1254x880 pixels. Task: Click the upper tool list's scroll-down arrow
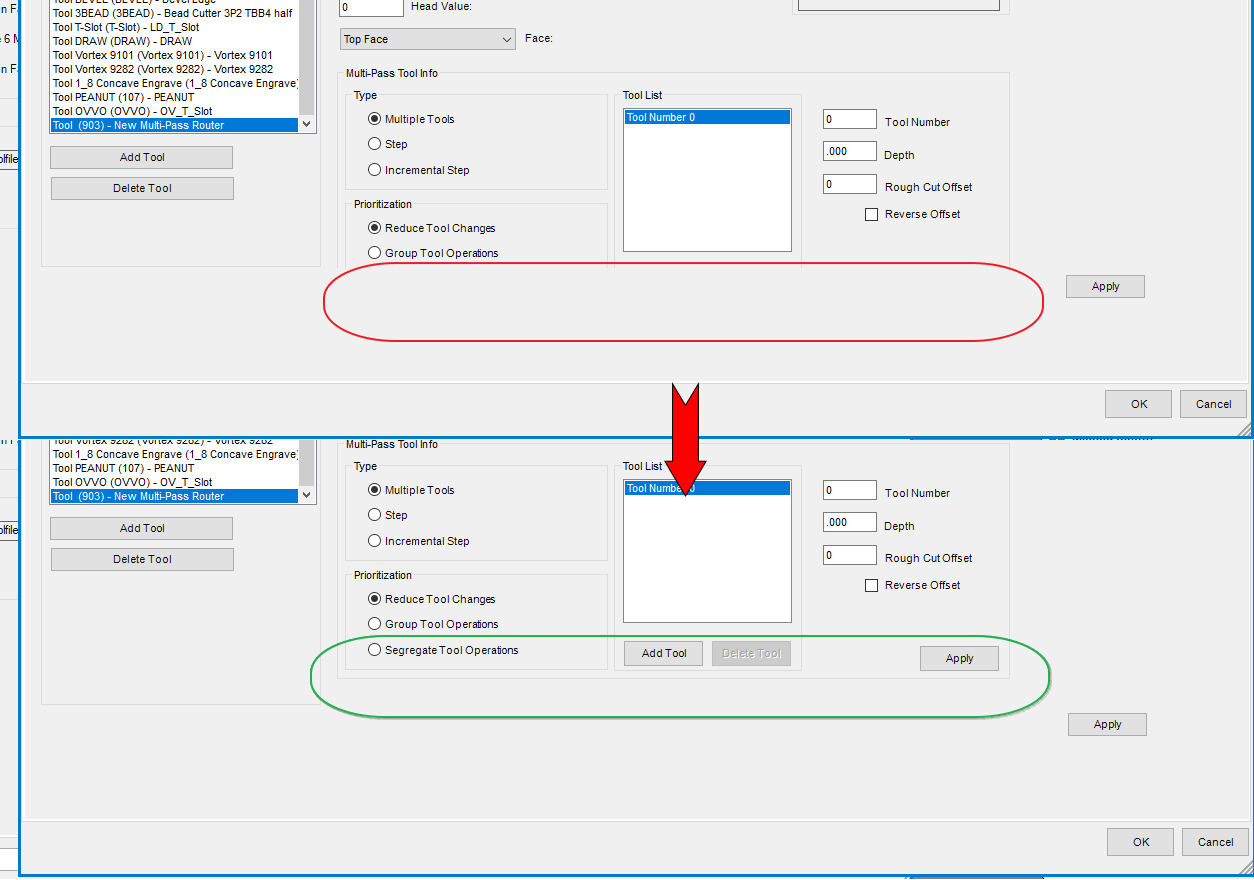pos(307,125)
